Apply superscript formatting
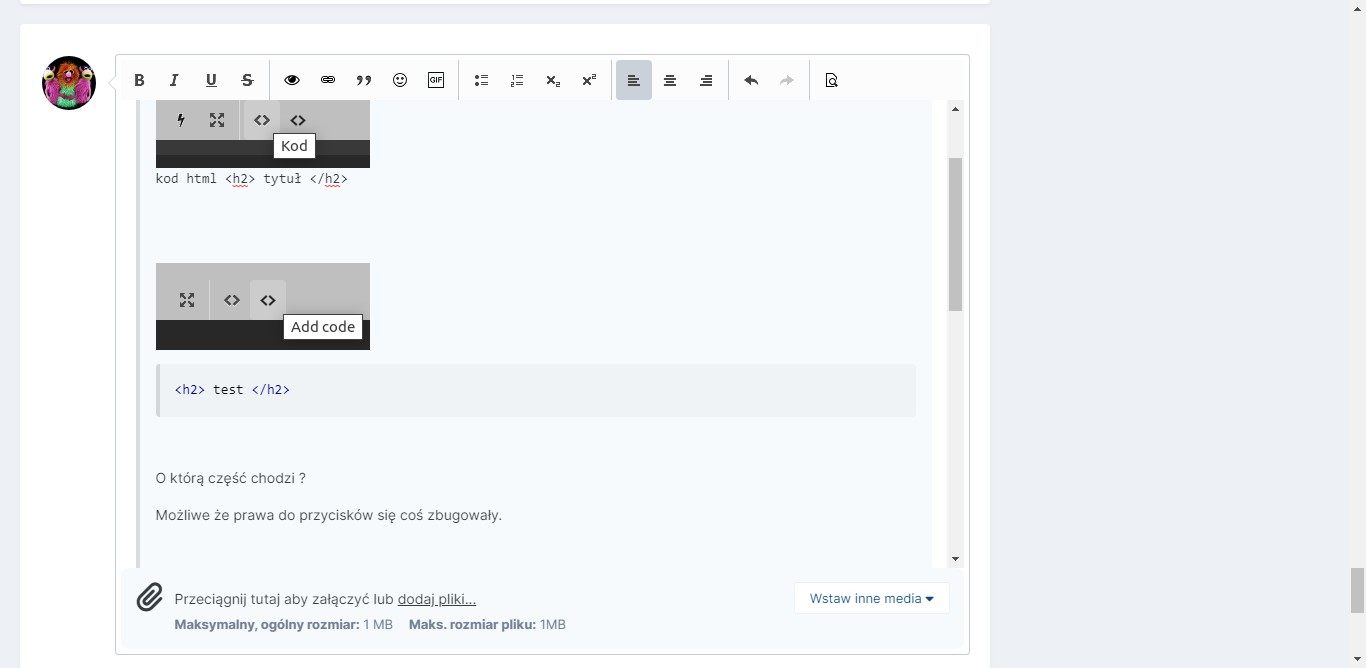 point(589,80)
